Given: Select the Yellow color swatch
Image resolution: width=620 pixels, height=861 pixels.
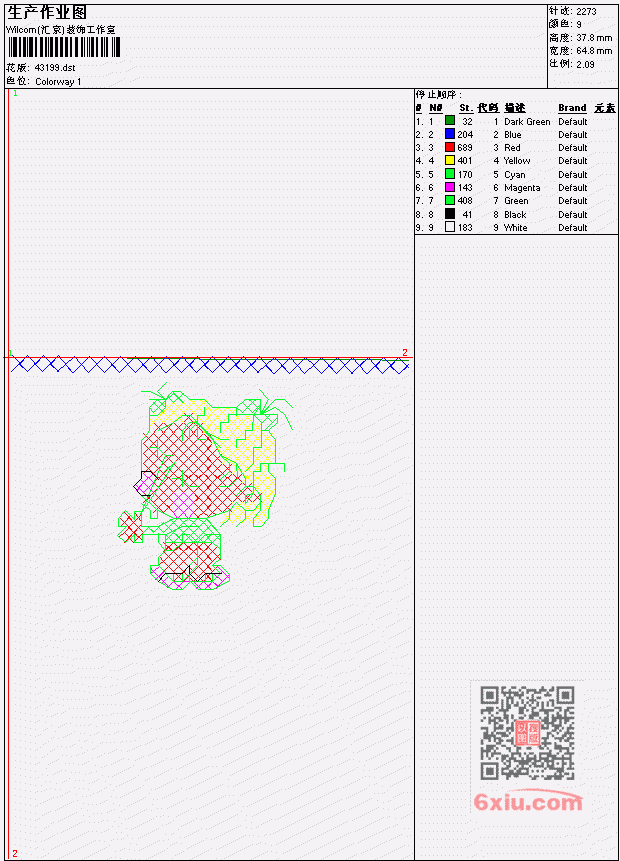Looking at the screenshot, I should pyautogui.click(x=450, y=160).
